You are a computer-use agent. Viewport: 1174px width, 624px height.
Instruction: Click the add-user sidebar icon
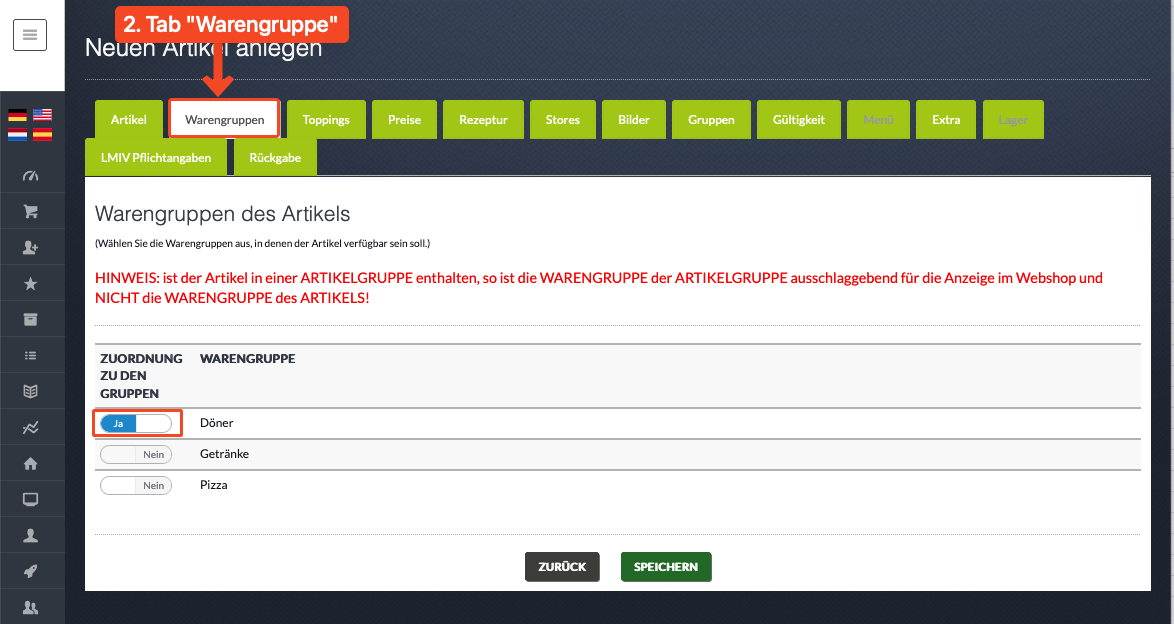pyautogui.click(x=31, y=248)
